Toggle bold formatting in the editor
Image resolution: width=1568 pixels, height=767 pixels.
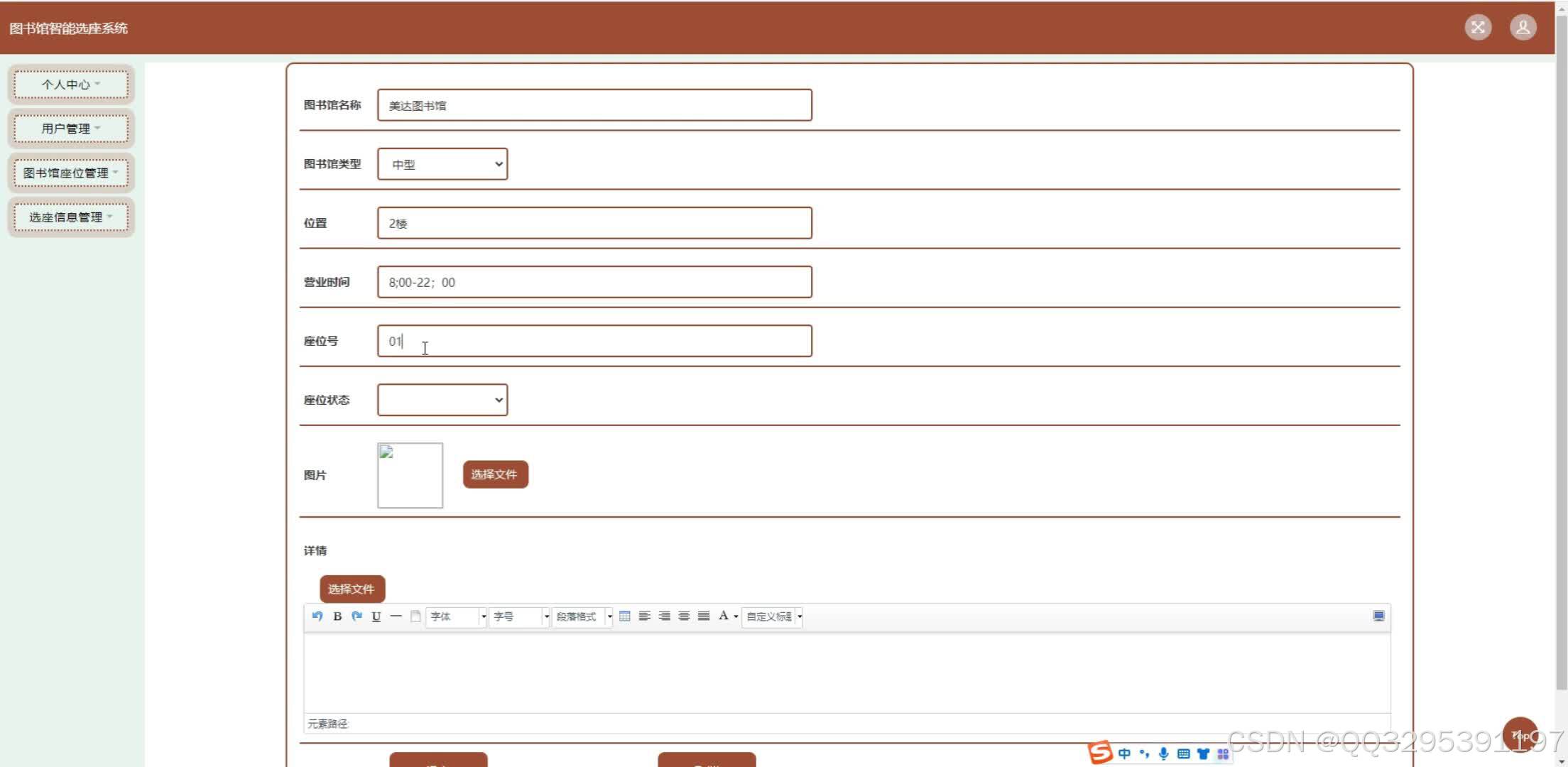click(x=337, y=616)
